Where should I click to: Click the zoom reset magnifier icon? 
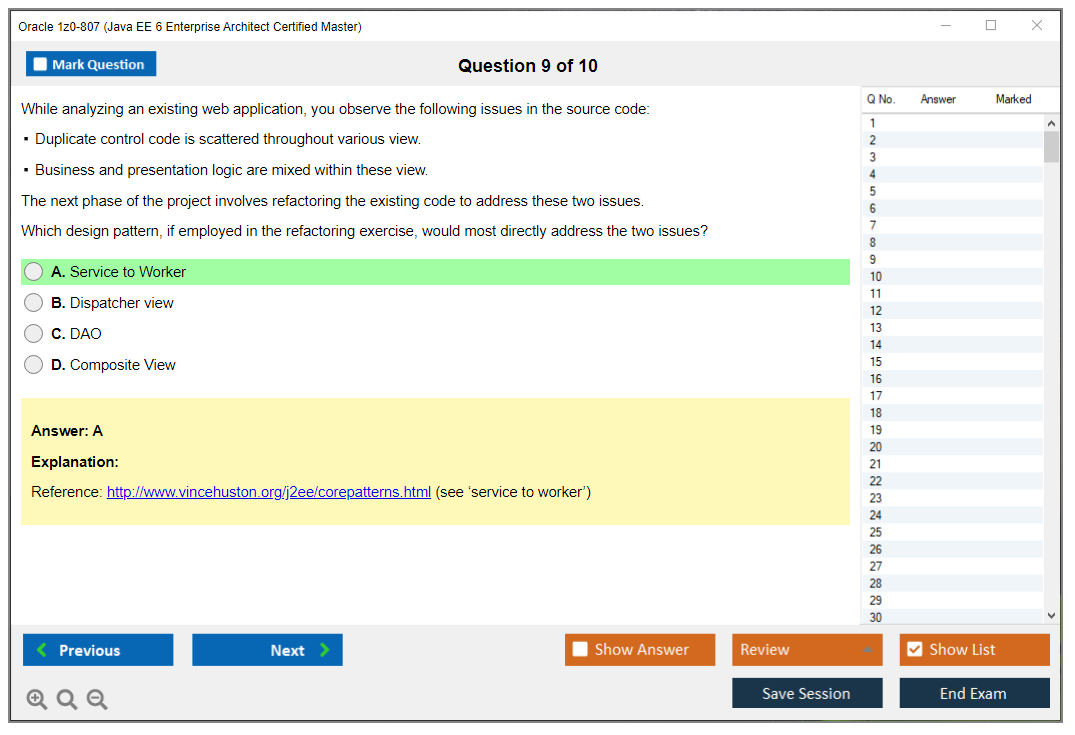pos(67,700)
